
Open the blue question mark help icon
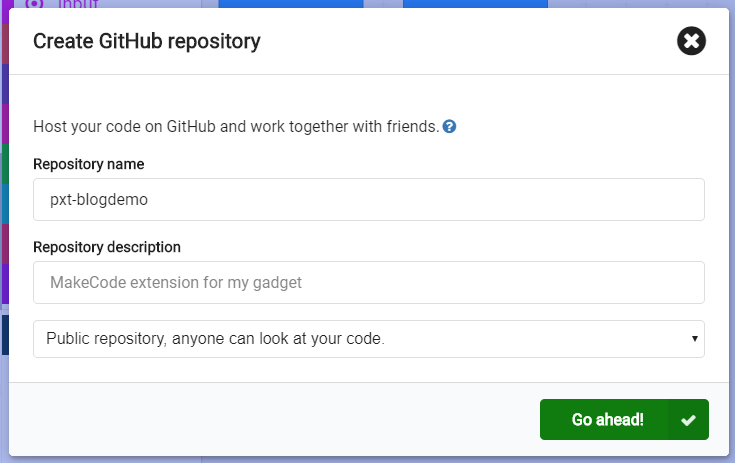[x=449, y=127]
